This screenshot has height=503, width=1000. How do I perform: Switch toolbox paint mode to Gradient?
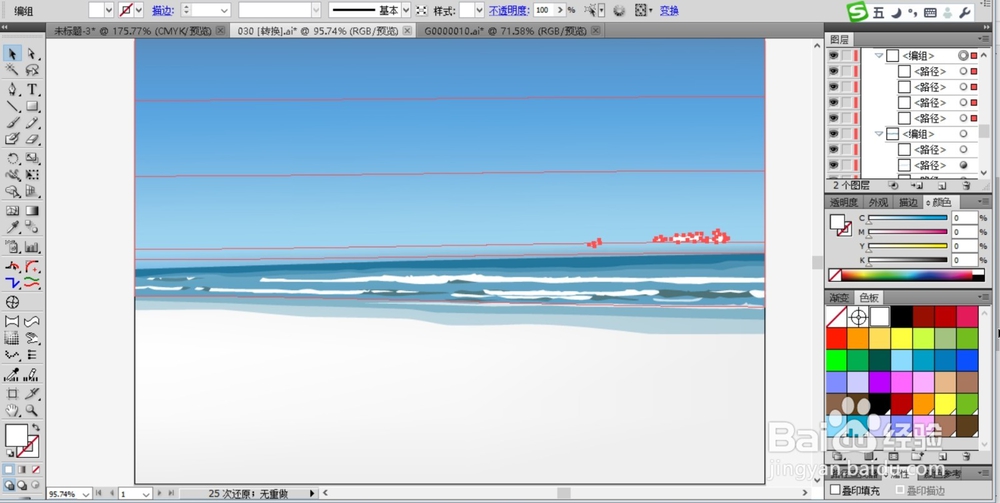tap(22, 470)
